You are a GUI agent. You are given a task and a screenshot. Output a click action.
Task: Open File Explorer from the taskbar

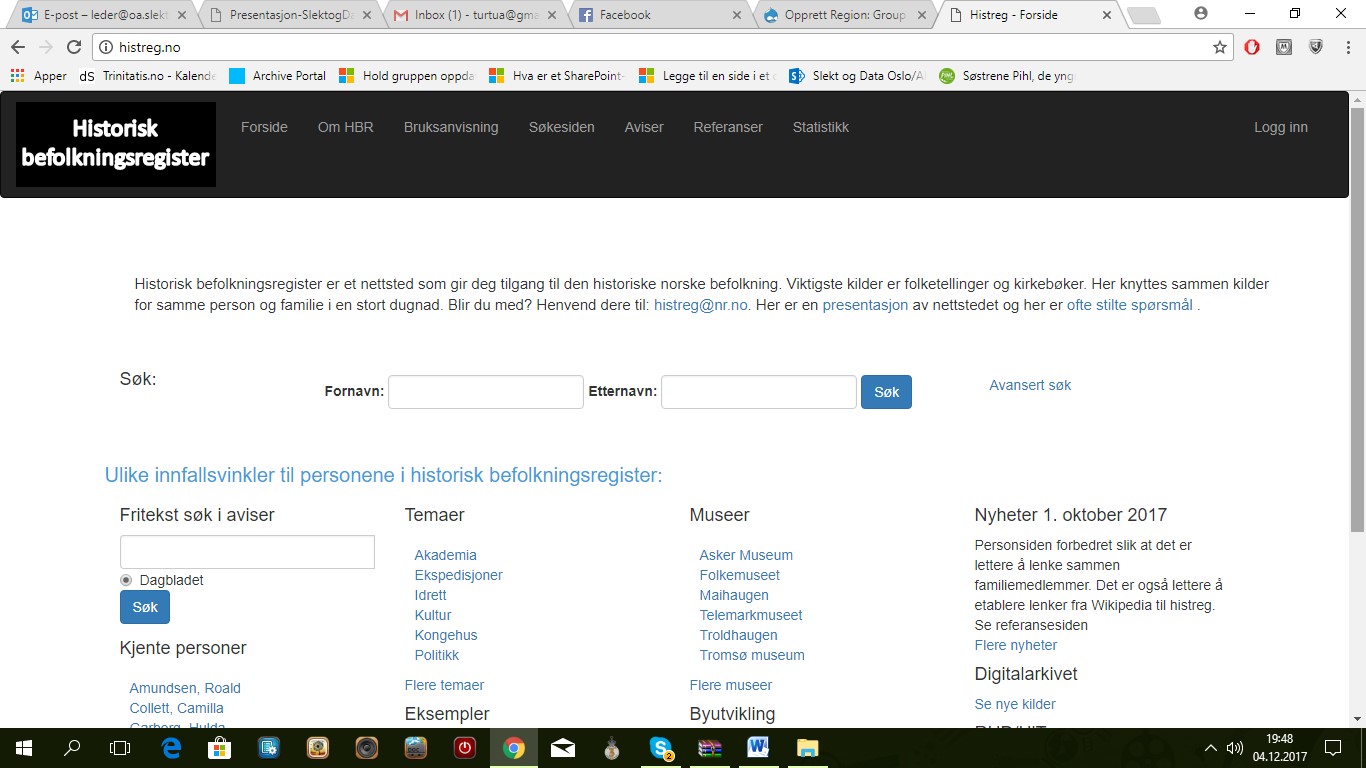[x=806, y=747]
